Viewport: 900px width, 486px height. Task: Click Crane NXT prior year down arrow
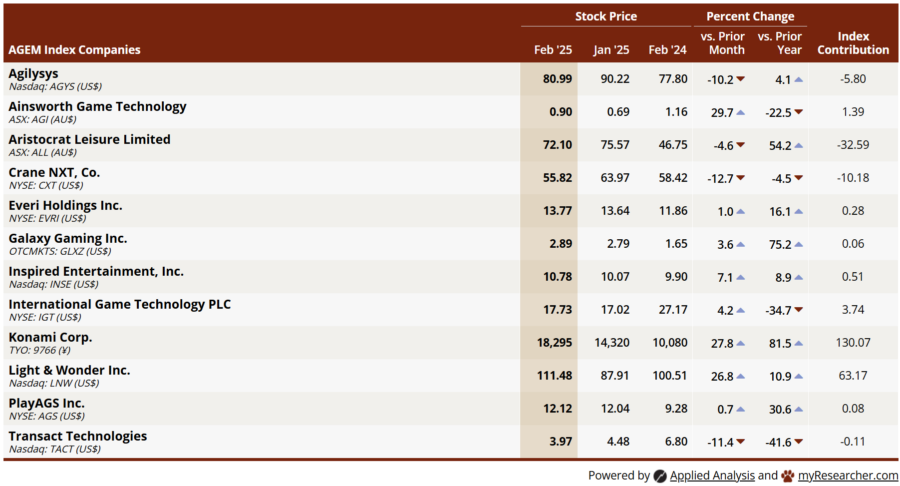coord(799,179)
